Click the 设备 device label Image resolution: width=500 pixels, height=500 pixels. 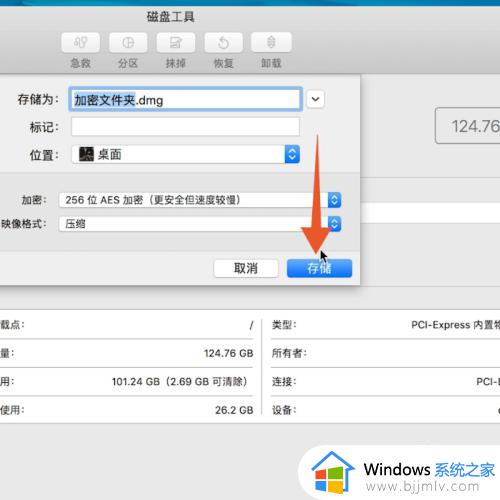point(284,410)
